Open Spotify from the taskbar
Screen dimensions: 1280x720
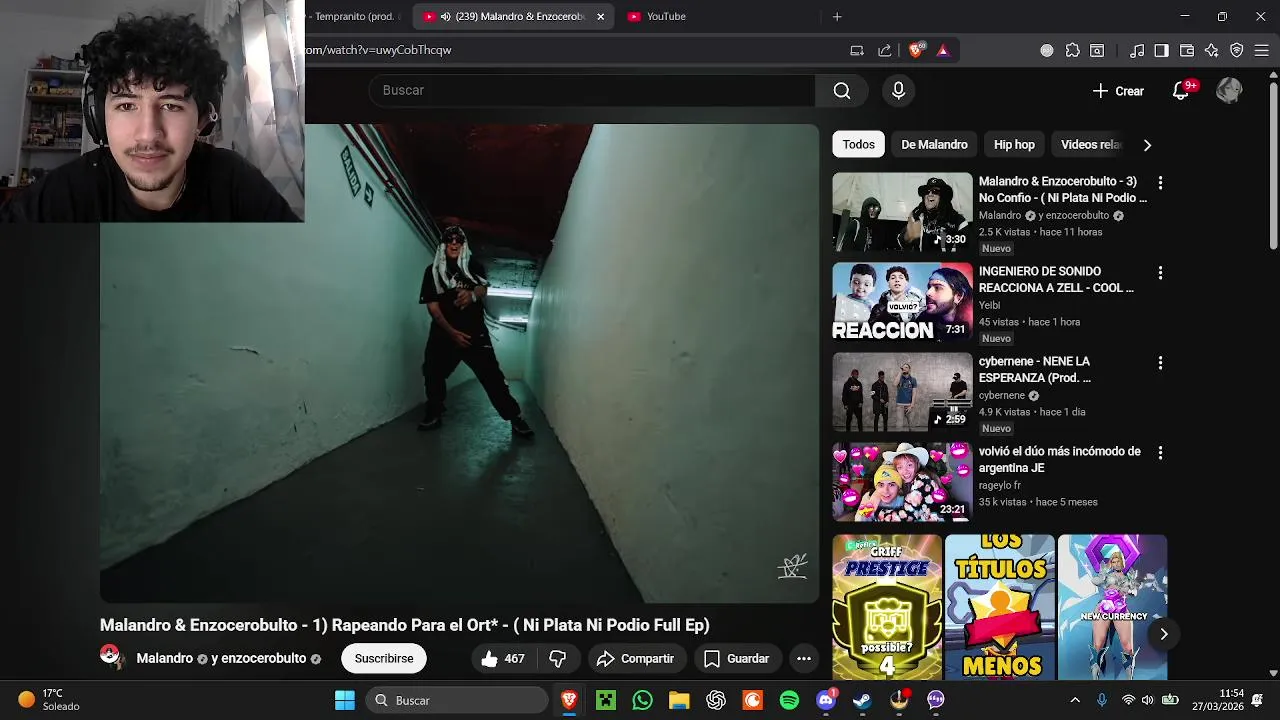[789, 700]
